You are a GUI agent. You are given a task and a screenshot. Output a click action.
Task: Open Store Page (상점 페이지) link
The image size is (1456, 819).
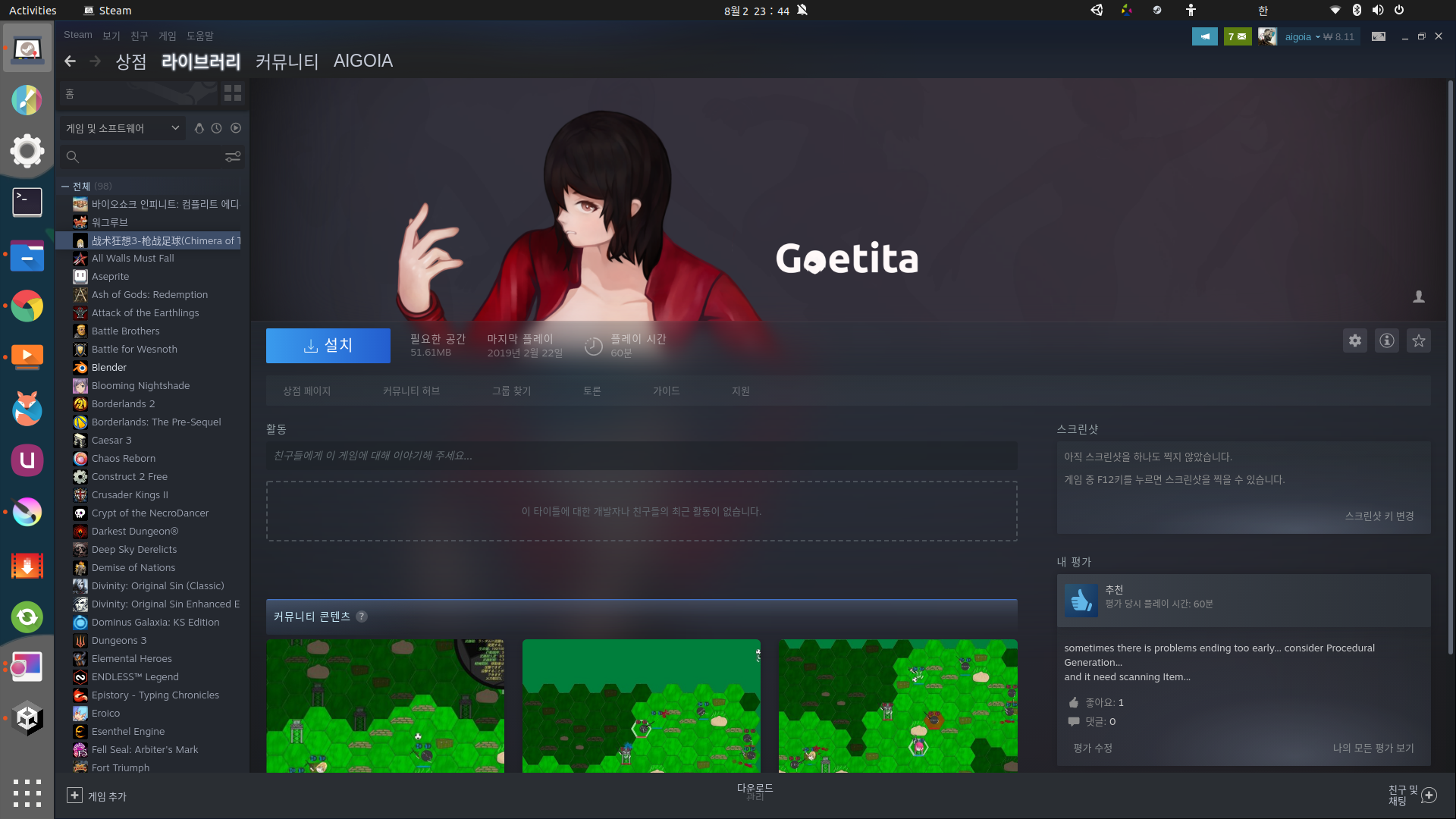click(306, 391)
